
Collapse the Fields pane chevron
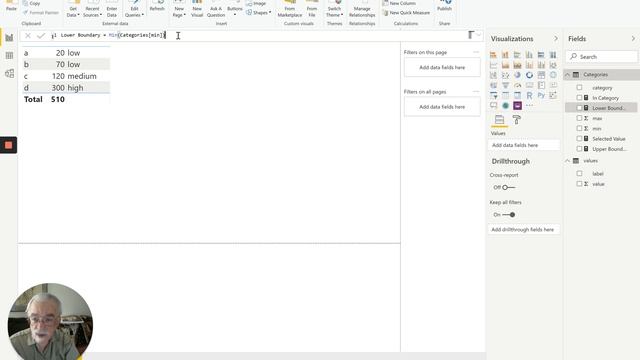pos(633,39)
